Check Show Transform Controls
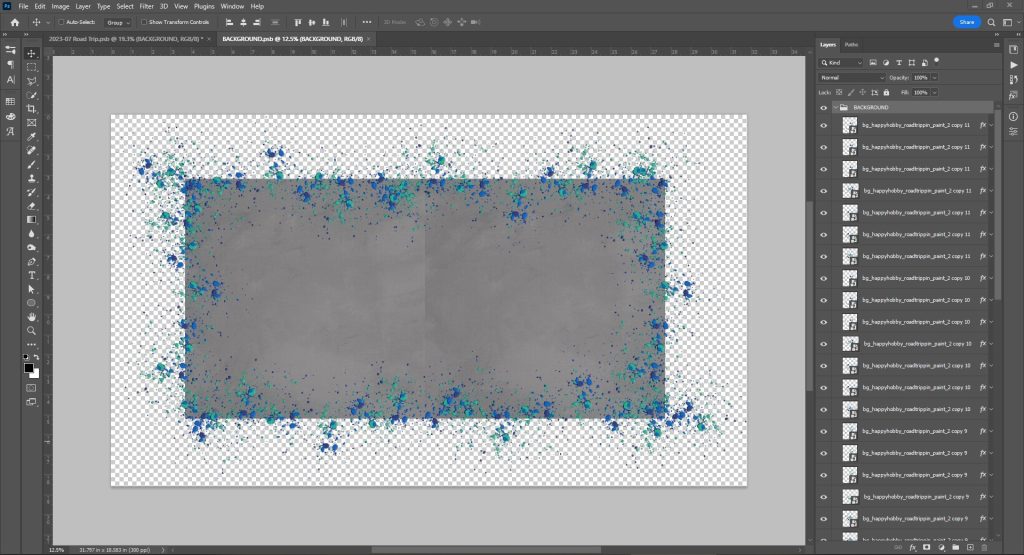Screen dimensions: 1024x555 click(143, 21)
